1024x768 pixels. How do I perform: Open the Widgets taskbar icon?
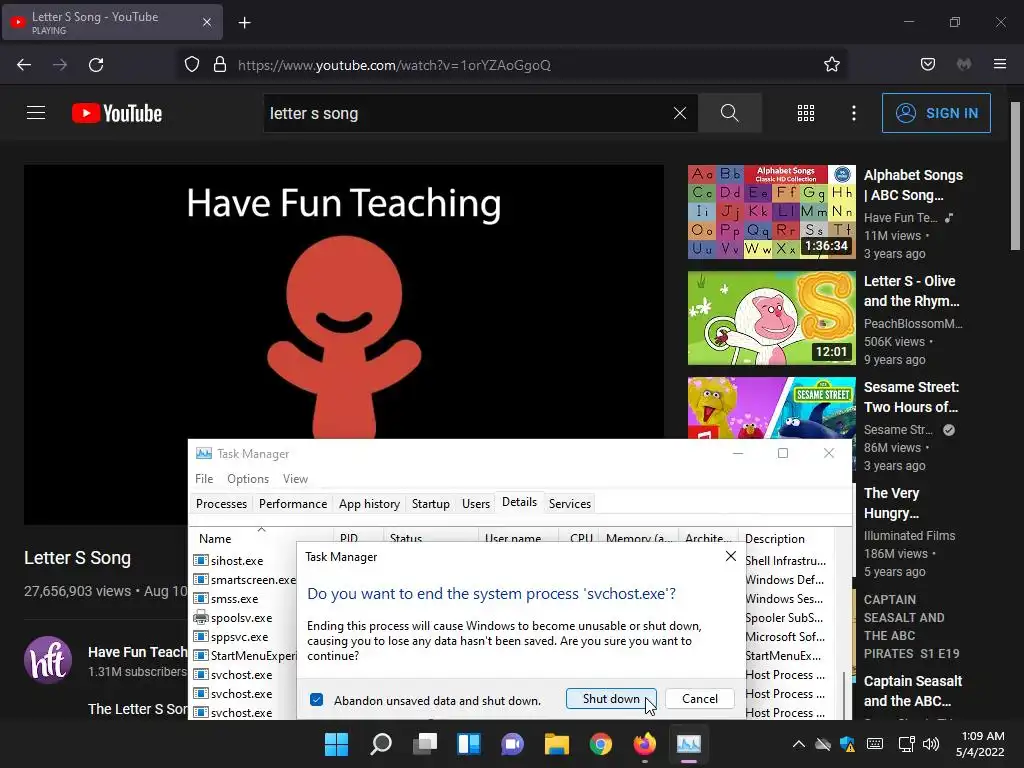tap(469, 744)
